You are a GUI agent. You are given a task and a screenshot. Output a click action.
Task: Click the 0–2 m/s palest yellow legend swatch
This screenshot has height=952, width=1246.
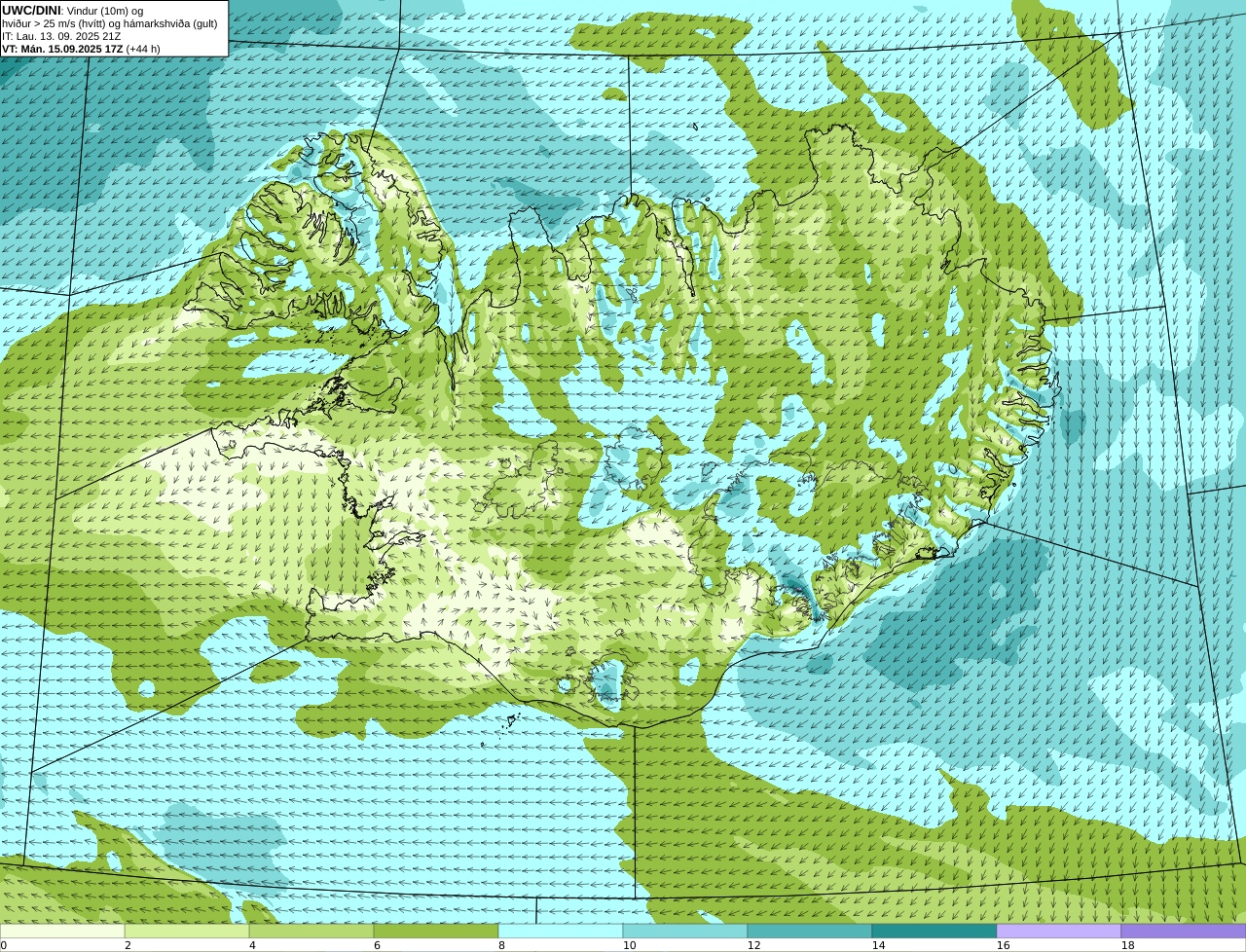[62, 931]
